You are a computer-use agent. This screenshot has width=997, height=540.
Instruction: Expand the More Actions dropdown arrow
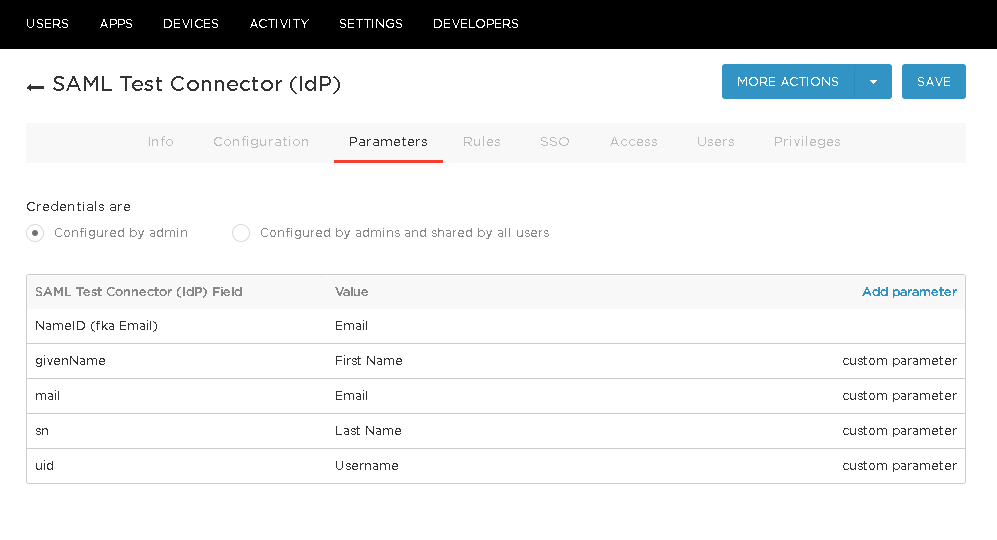pyautogui.click(x=873, y=82)
